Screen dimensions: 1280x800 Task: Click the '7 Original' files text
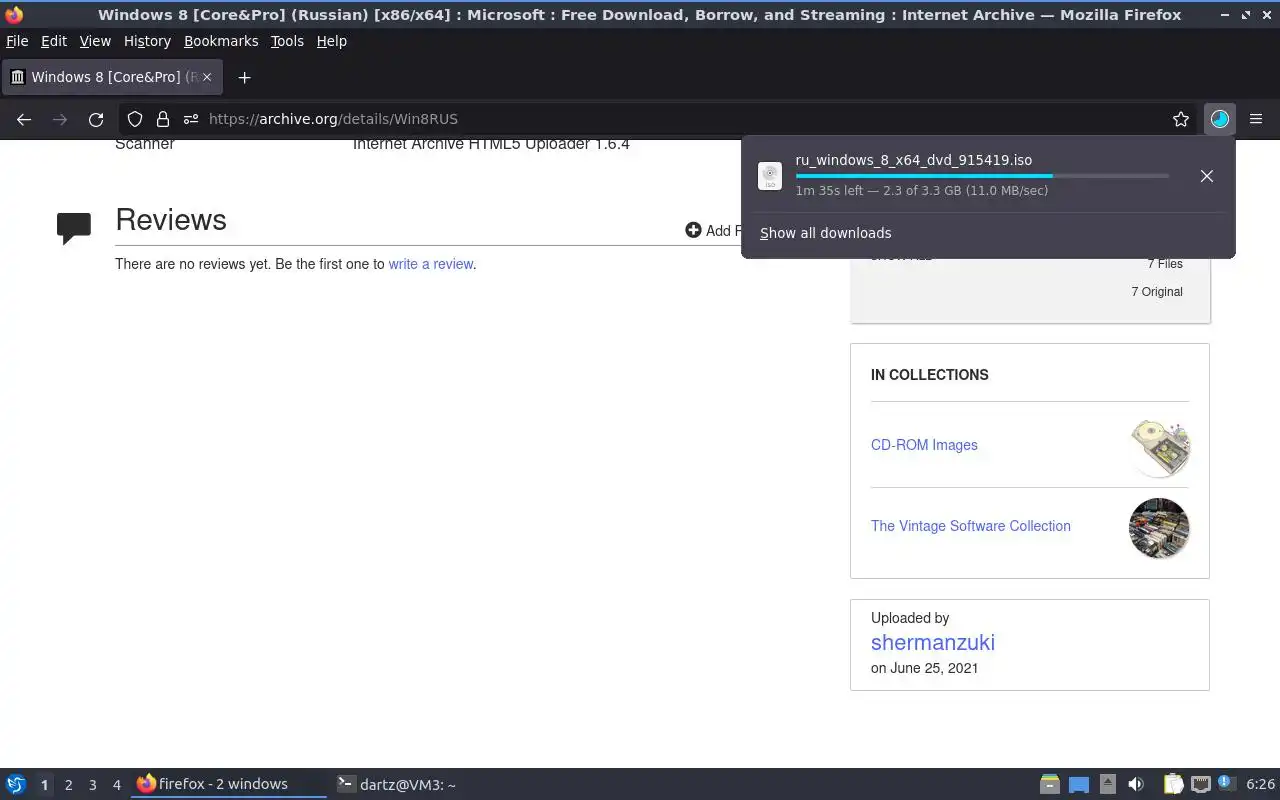coord(1157,292)
